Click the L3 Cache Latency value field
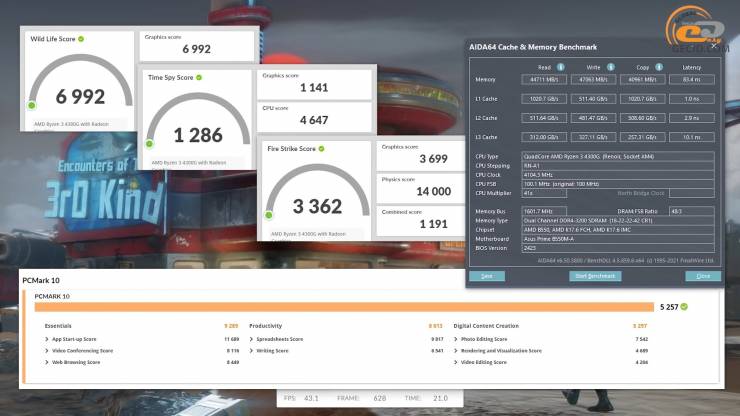The width and height of the screenshot is (740, 416). [692, 137]
